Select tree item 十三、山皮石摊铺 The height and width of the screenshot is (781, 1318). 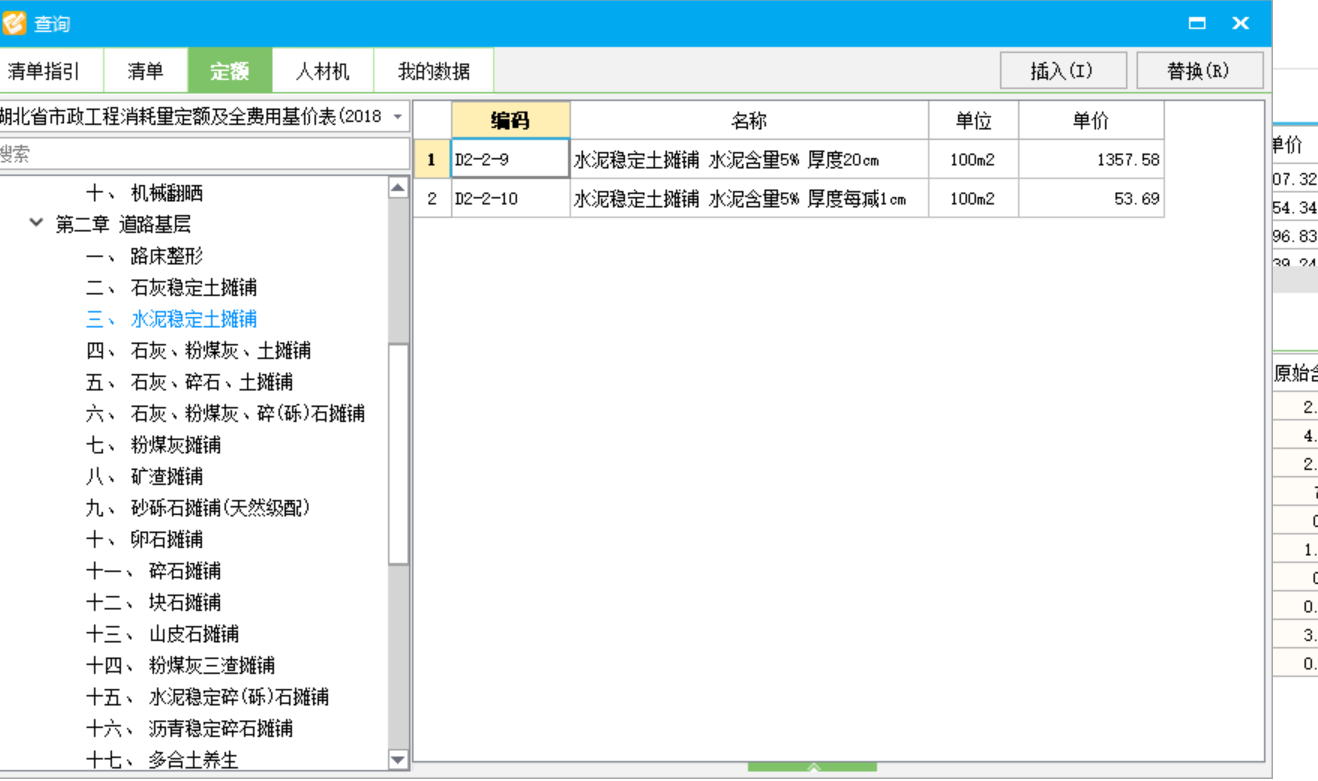click(x=162, y=634)
